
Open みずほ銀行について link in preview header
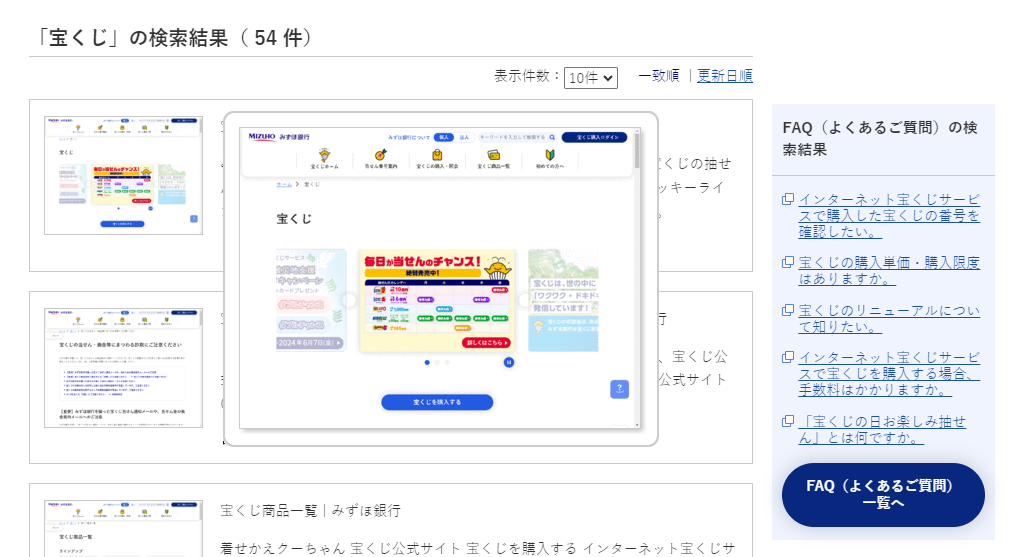pyautogui.click(x=409, y=137)
